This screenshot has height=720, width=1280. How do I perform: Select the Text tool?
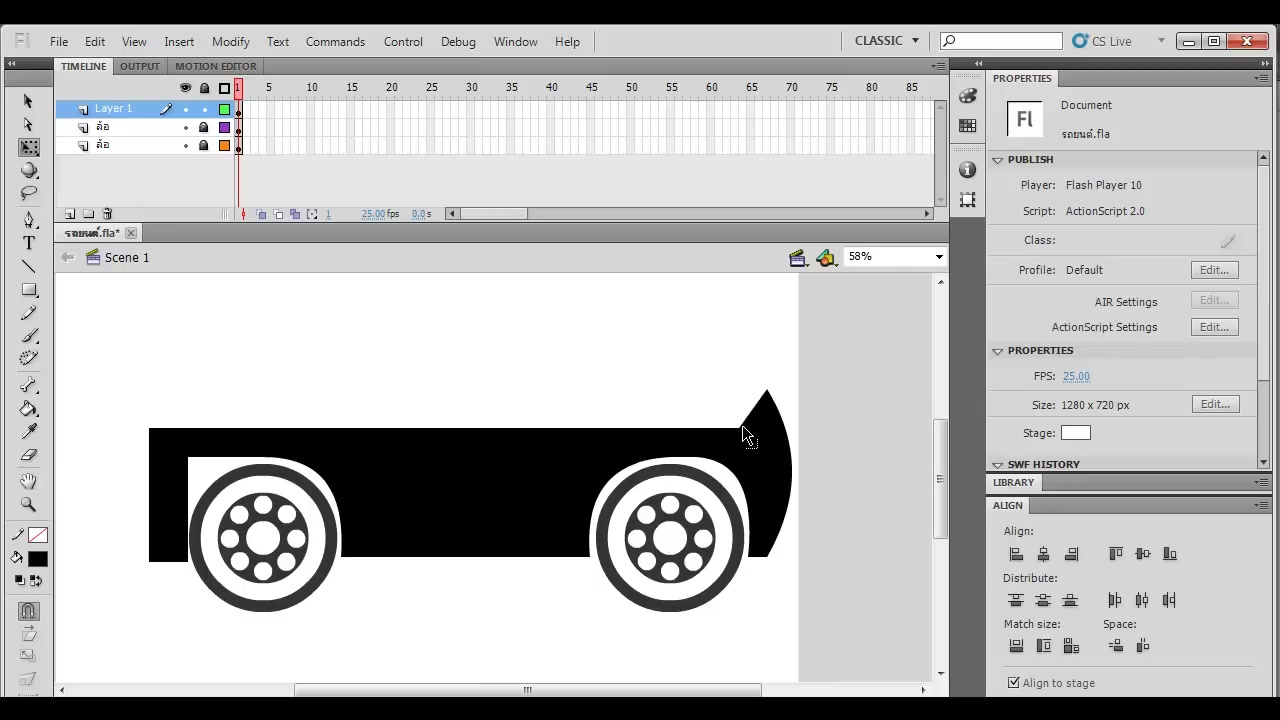pos(28,243)
